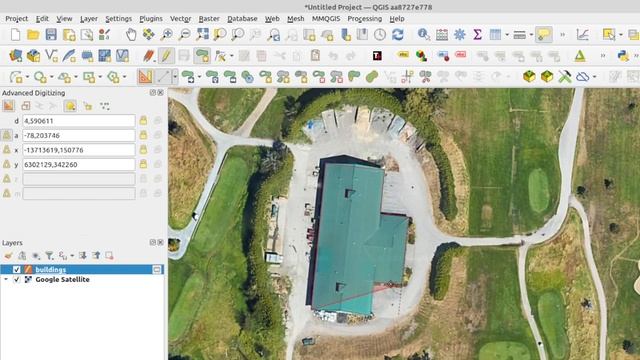This screenshot has height=360, width=640.
Task: Click the New GeoPackage Layer icon
Action: [x=33, y=56]
